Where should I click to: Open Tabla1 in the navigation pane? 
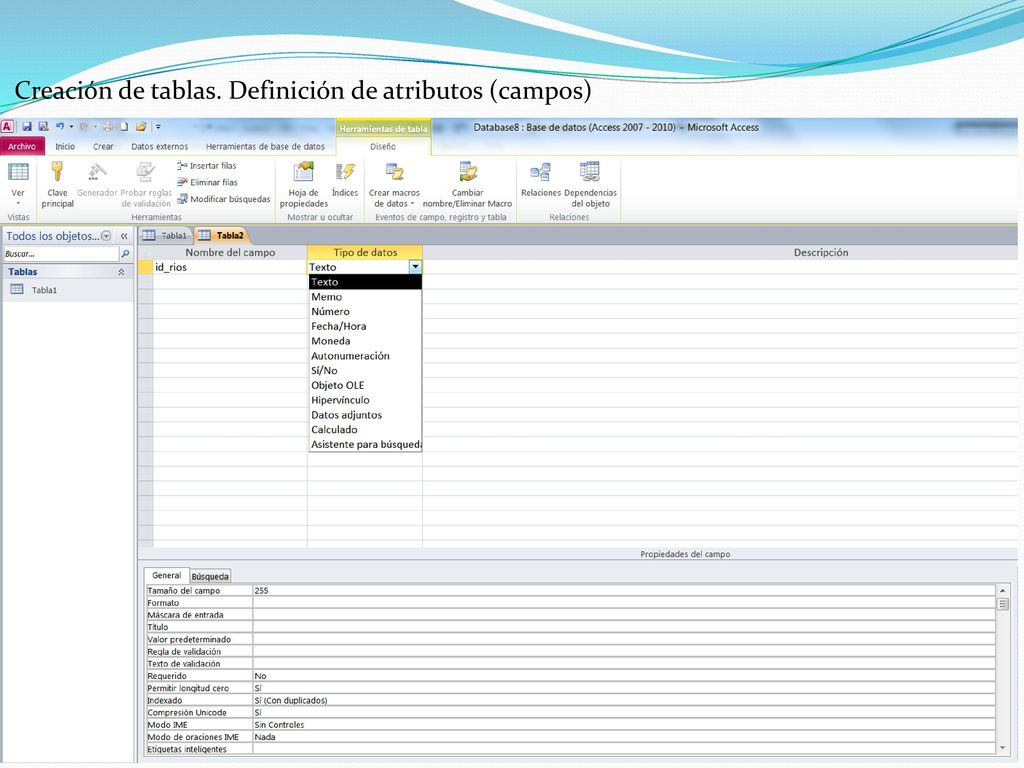(44, 290)
